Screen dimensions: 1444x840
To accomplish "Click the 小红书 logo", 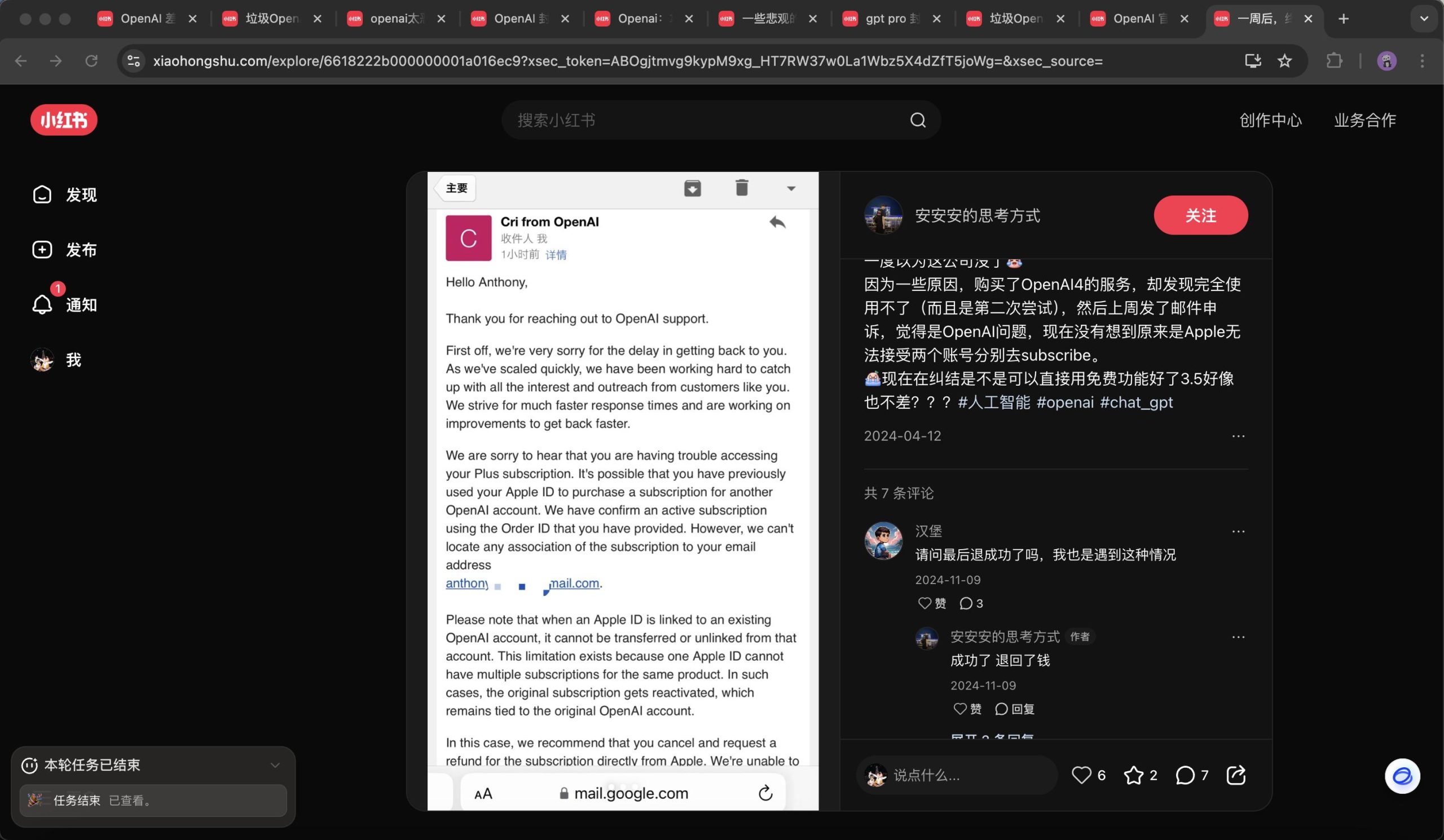I will pos(64,120).
